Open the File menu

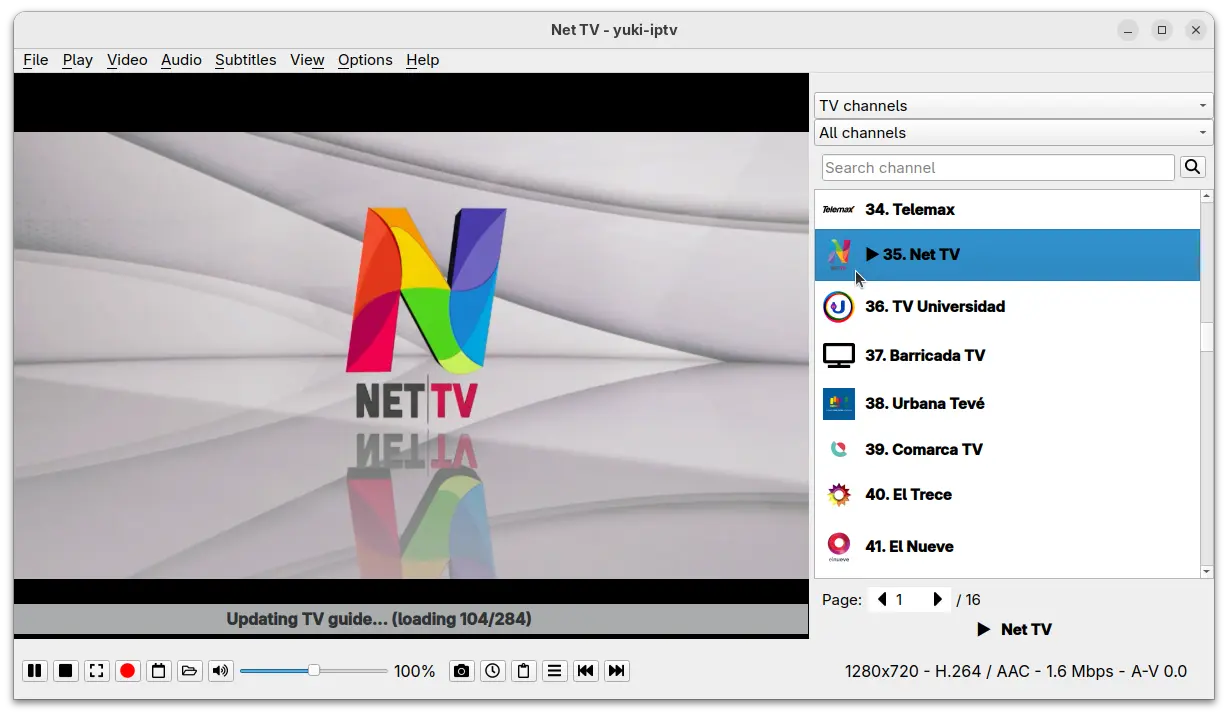35,60
